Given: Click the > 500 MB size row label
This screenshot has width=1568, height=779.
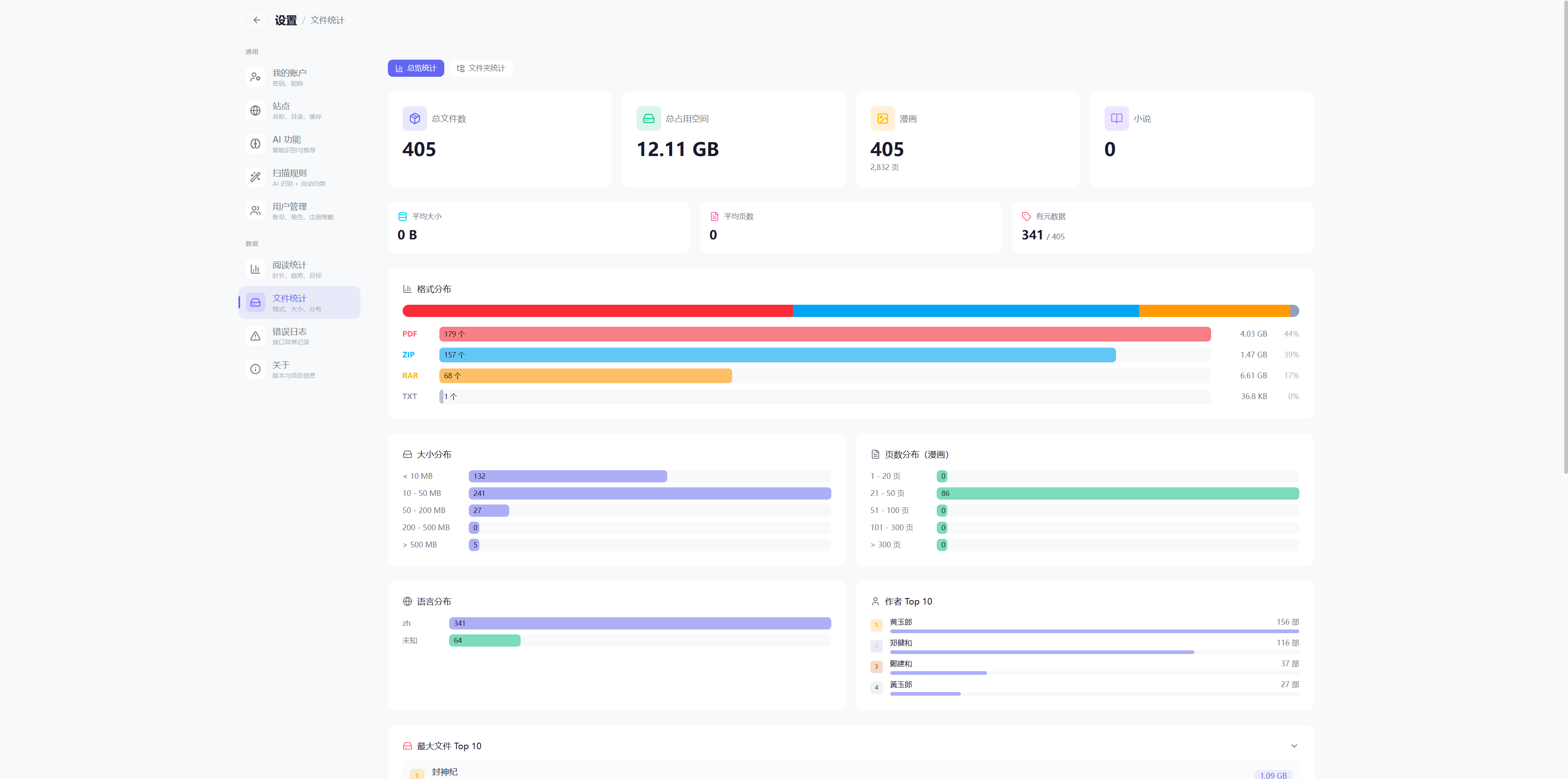Looking at the screenshot, I should (x=419, y=545).
